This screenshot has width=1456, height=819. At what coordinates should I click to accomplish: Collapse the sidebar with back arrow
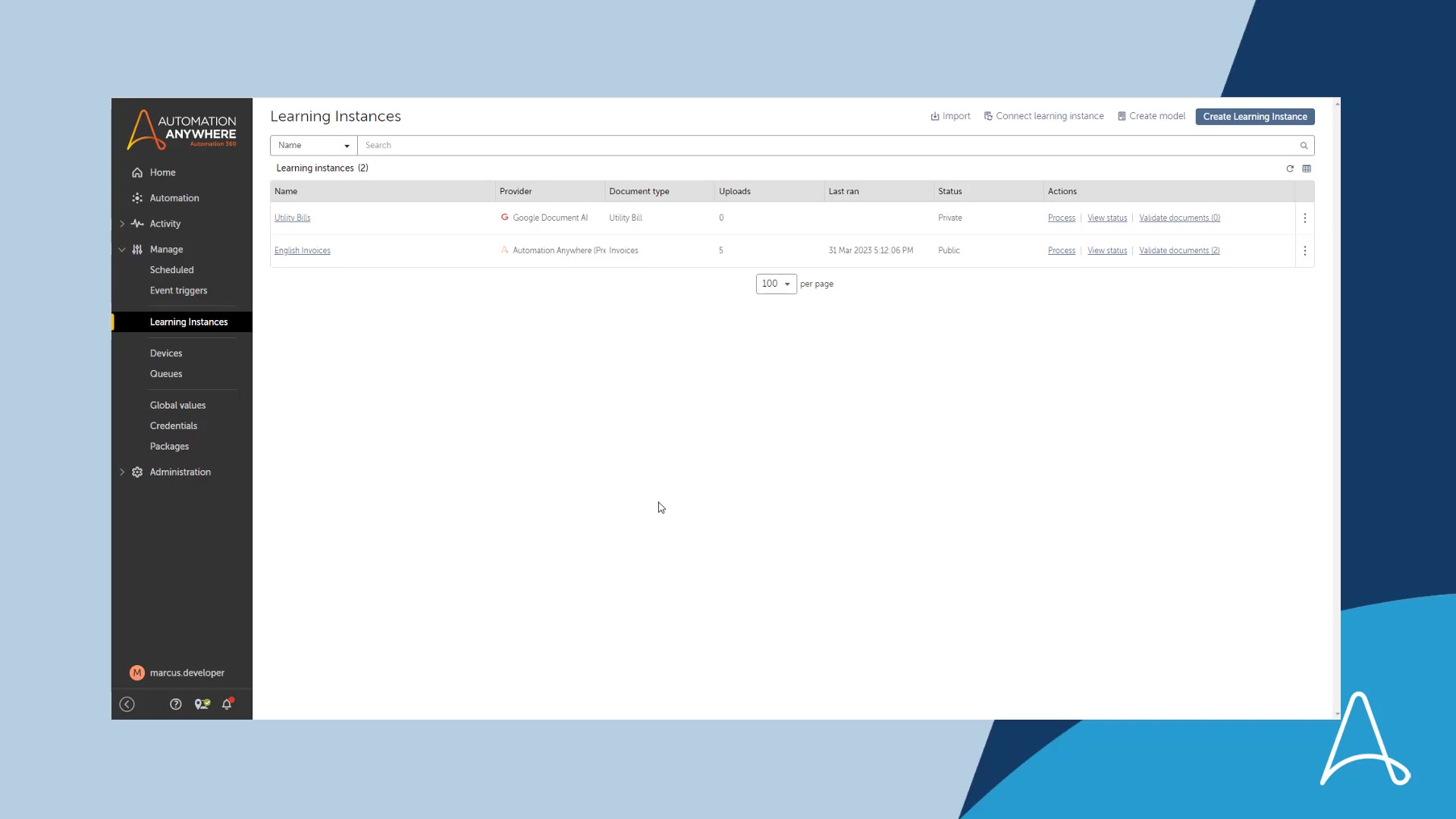coord(127,704)
